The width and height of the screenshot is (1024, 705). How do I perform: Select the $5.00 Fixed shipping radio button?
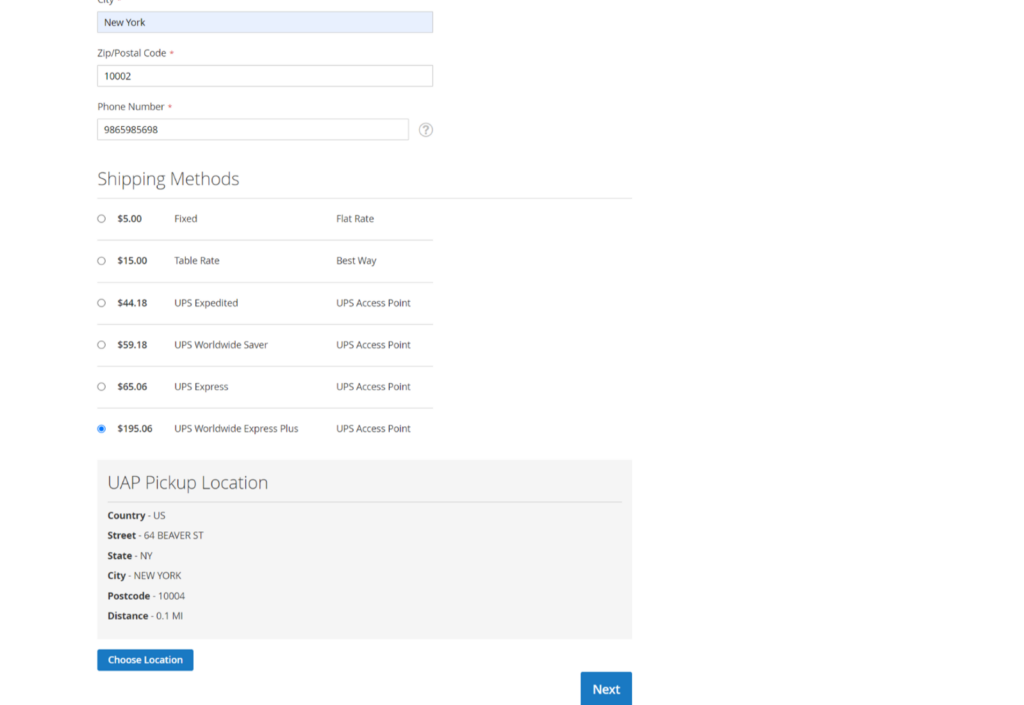pyautogui.click(x=101, y=219)
